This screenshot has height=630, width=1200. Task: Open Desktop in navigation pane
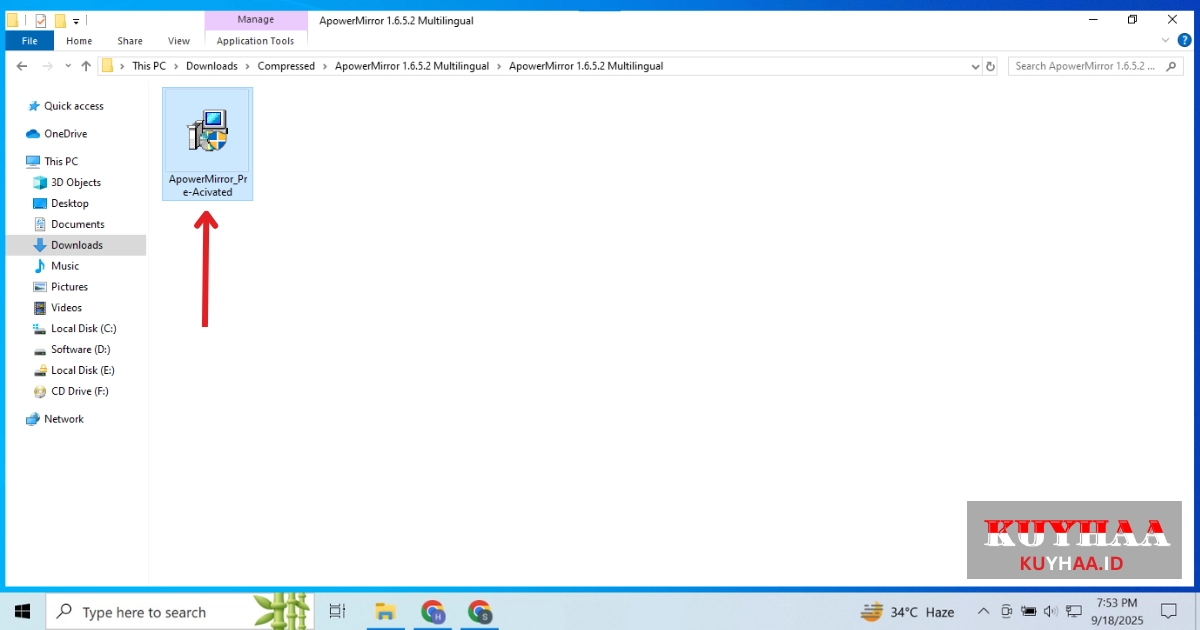click(x=61, y=203)
